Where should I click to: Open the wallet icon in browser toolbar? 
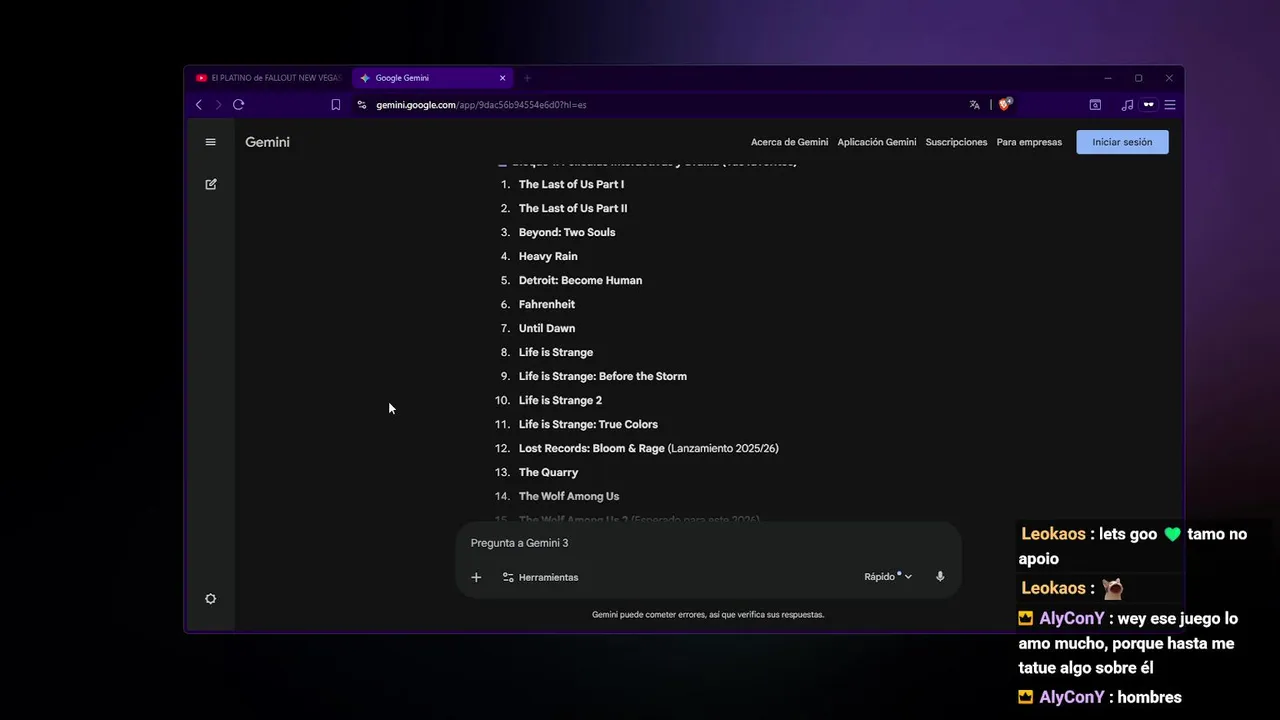click(x=1095, y=104)
